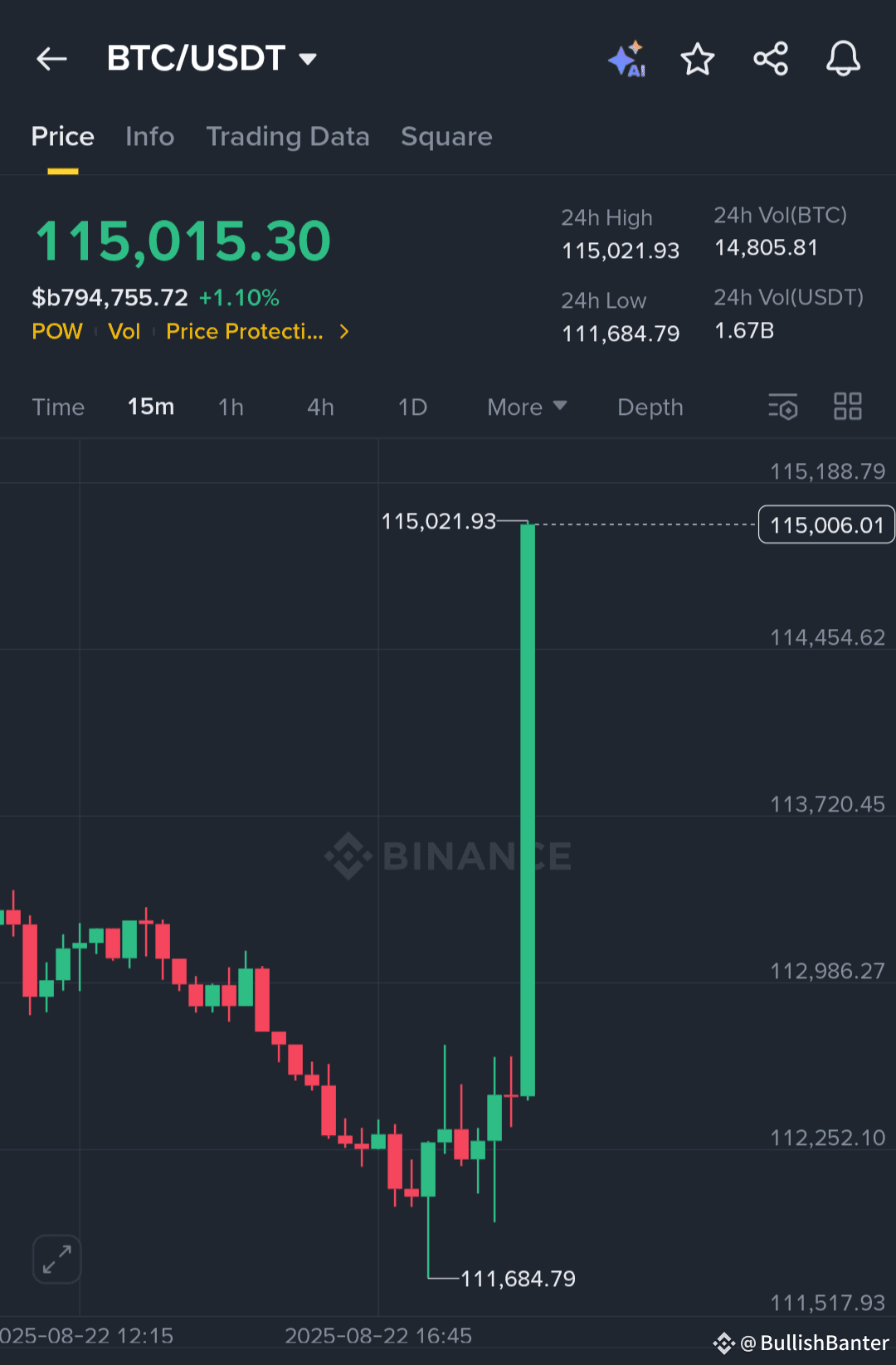
Task: Share the BTC/USDT chart
Action: click(x=771, y=59)
